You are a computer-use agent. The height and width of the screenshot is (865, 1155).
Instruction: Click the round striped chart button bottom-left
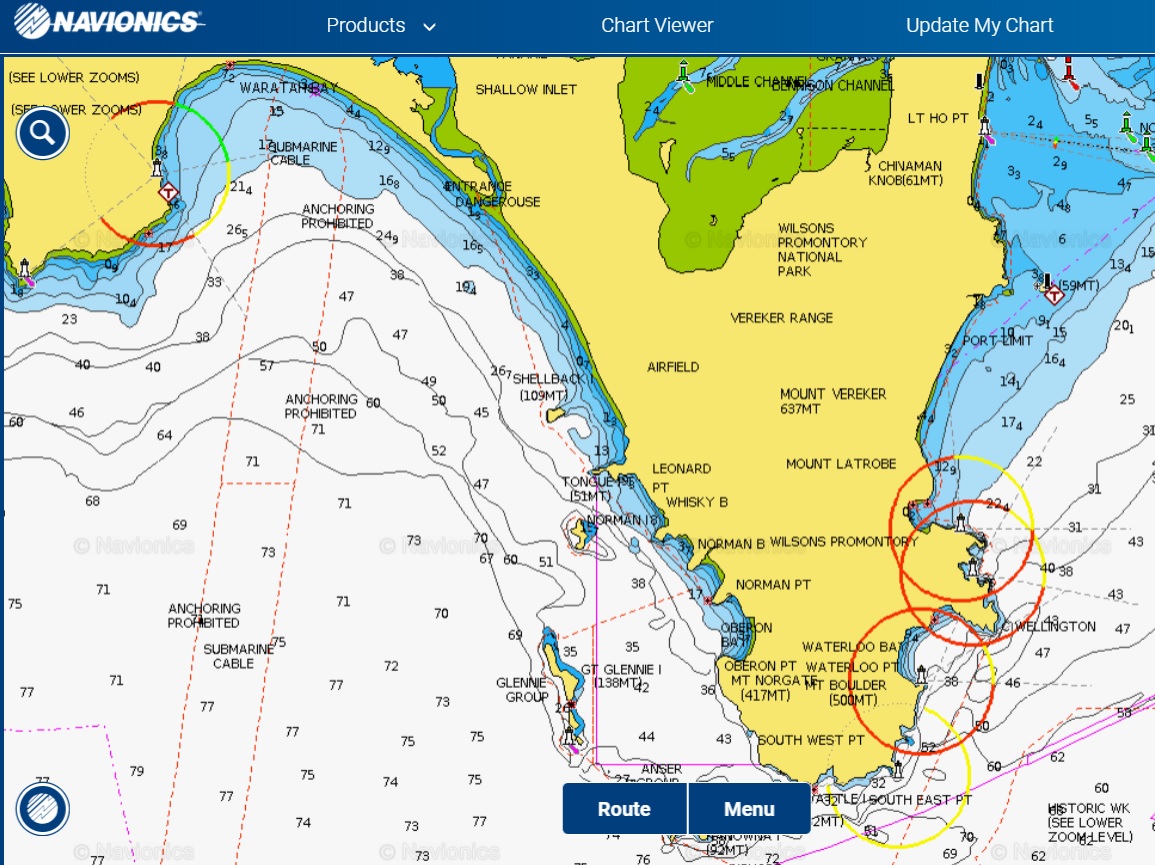[42, 808]
